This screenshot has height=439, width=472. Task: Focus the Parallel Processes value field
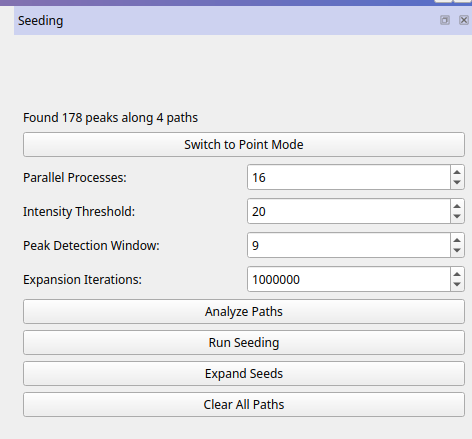349,177
